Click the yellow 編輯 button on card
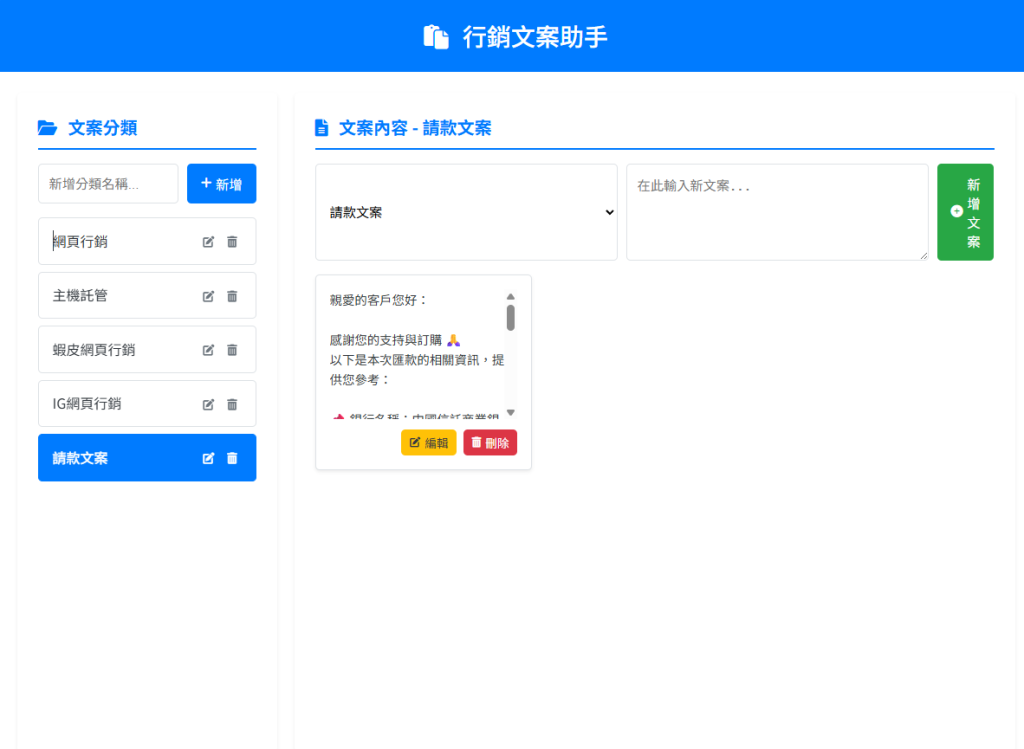Viewport: 1024px width, 749px height. point(428,443)
